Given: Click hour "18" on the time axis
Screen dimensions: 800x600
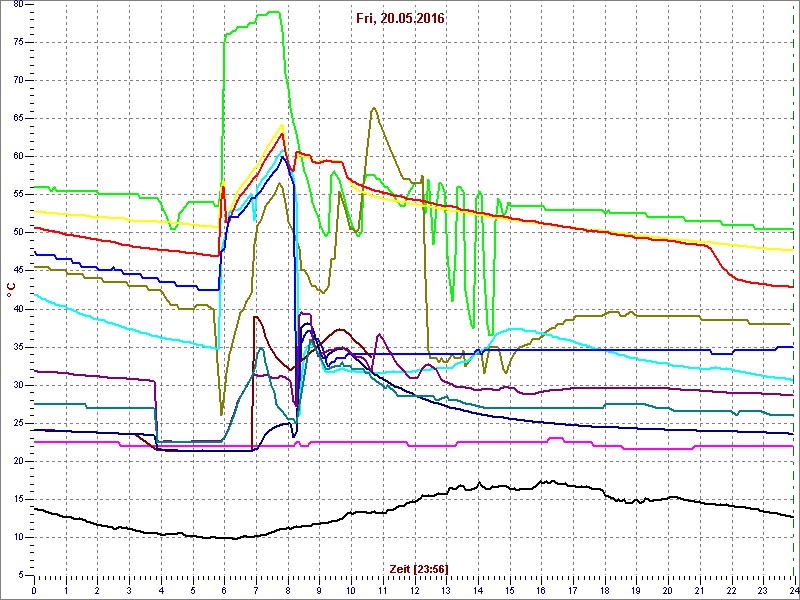Looking at the screenshot, I should pos(604,590).
